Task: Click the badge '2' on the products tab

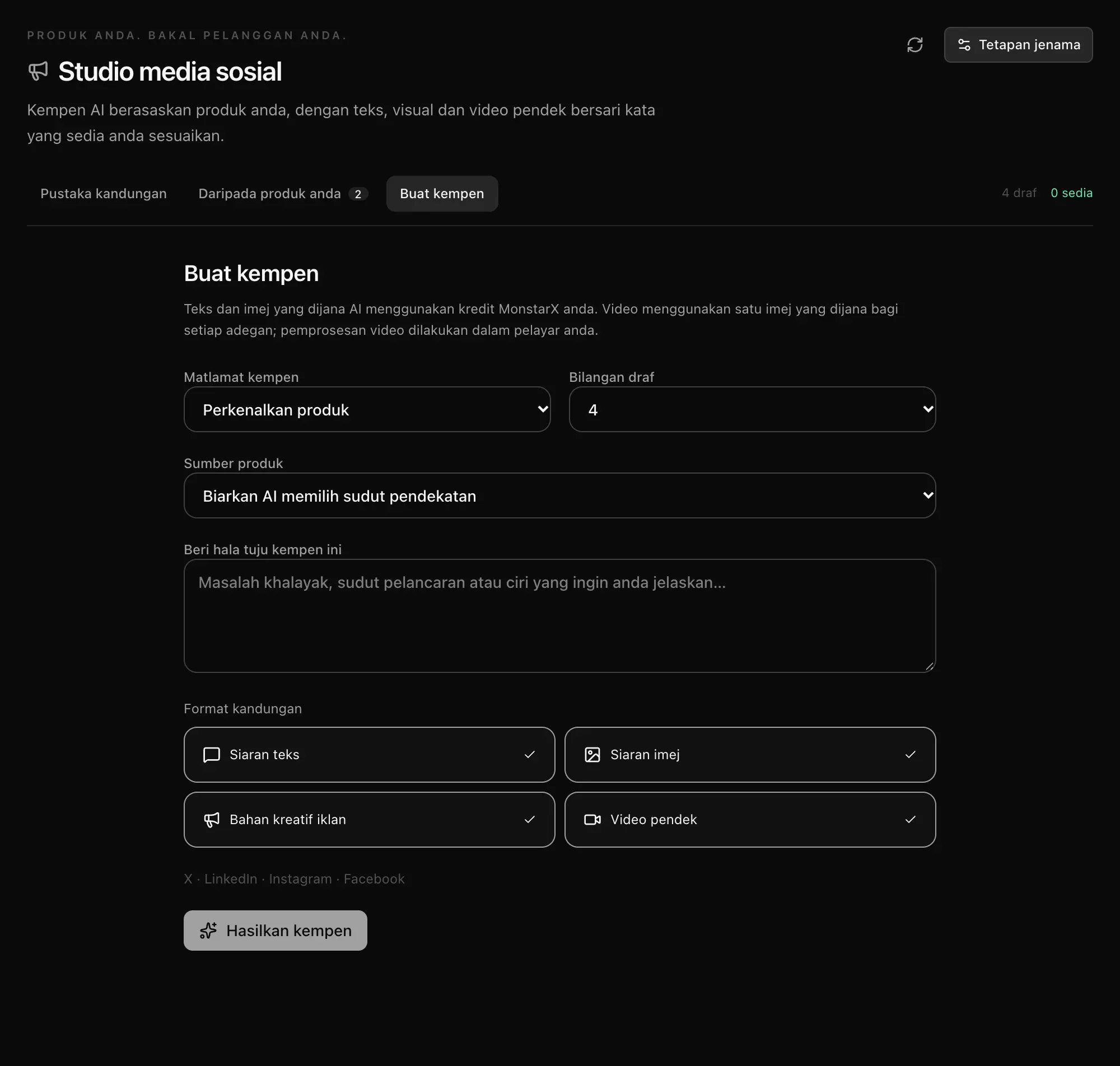Action: pyautogui.click(x=358, y=194)
